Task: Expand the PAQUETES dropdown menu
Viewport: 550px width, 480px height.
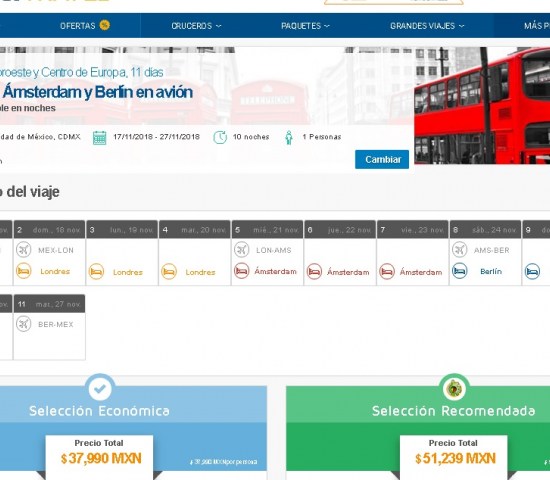Action: [x=305, y=26]
